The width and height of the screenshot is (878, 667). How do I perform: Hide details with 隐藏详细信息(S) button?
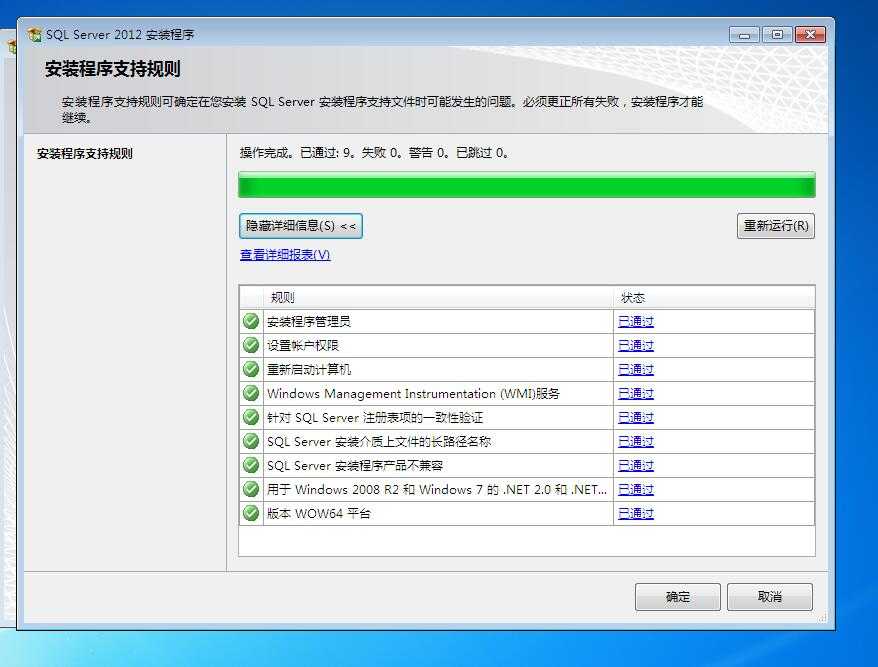pos(301,226)
